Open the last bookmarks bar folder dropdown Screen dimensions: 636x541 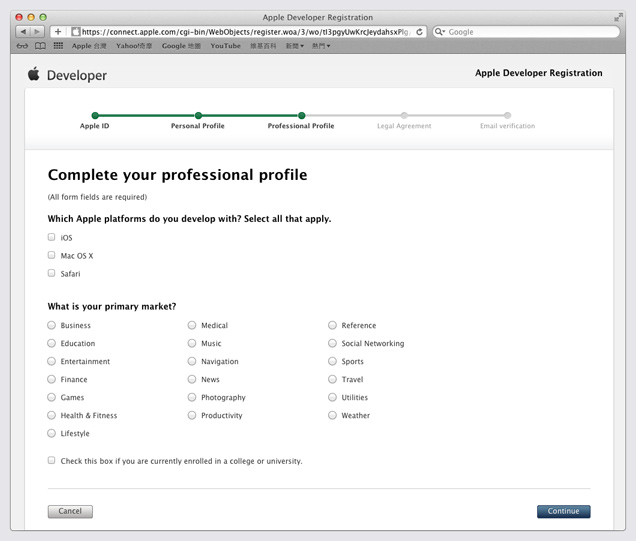[x=321, y=46]
